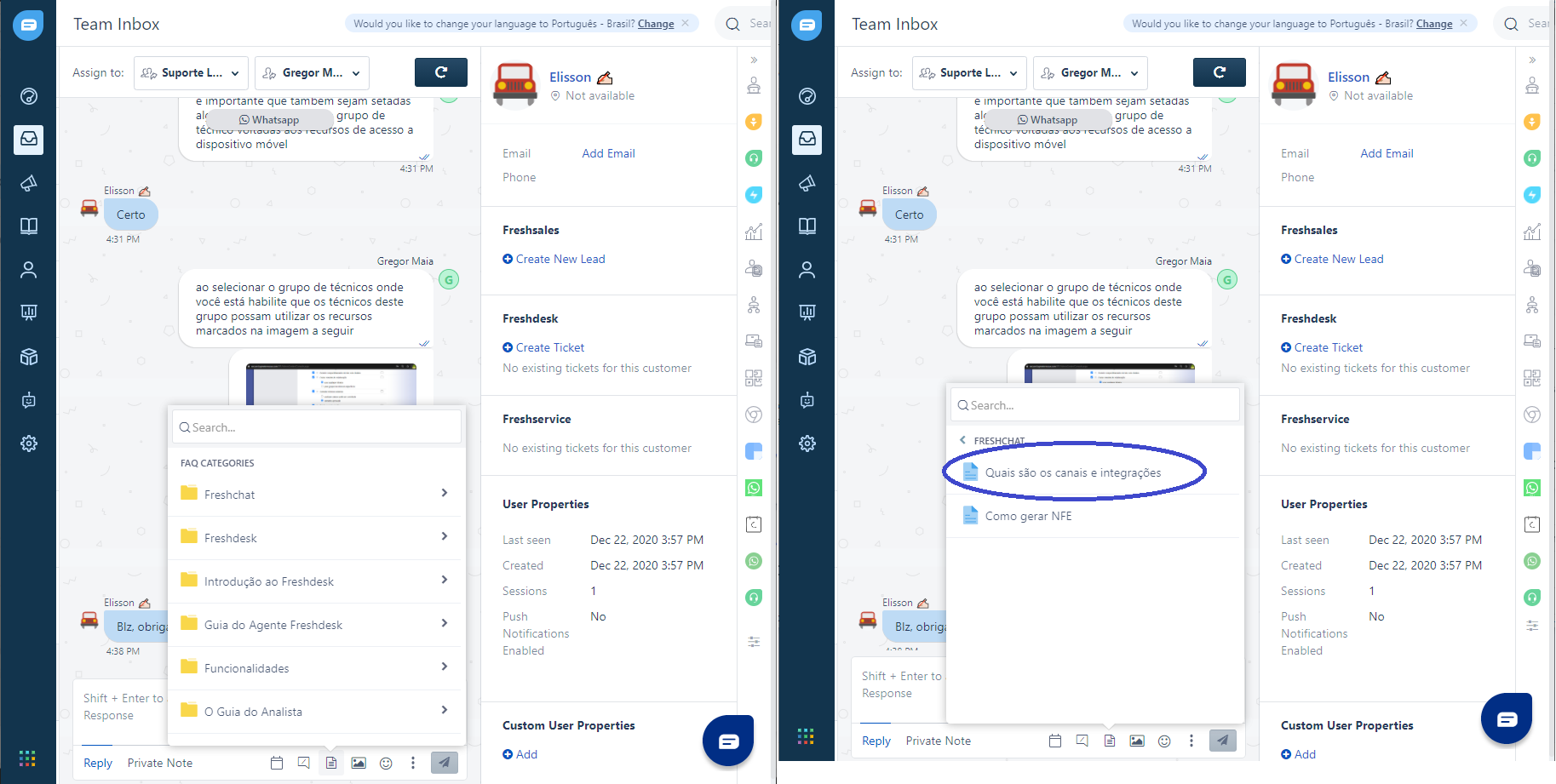Open Suporte L... group dropdown in left screenshot
The image size is (1556, 784).
pos(192,73)
